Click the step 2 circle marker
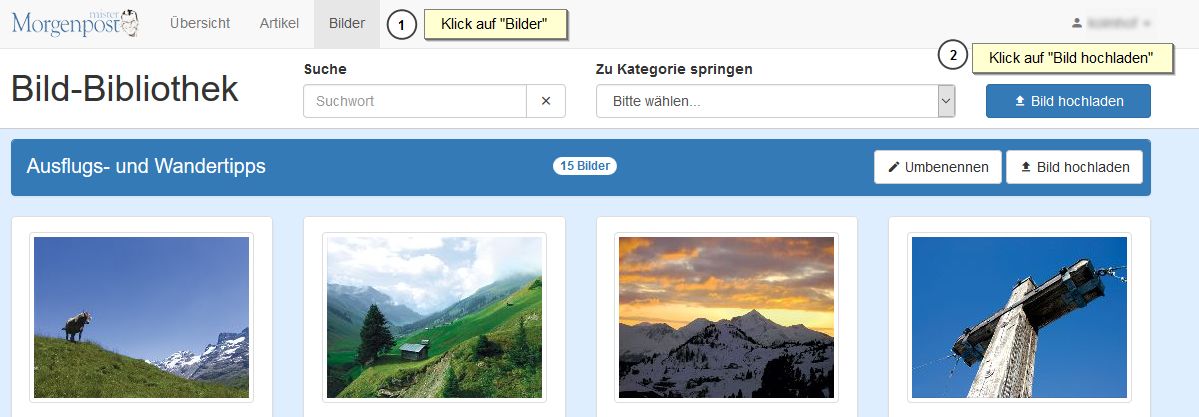1199x417 pixels. (x=953, y=56)
